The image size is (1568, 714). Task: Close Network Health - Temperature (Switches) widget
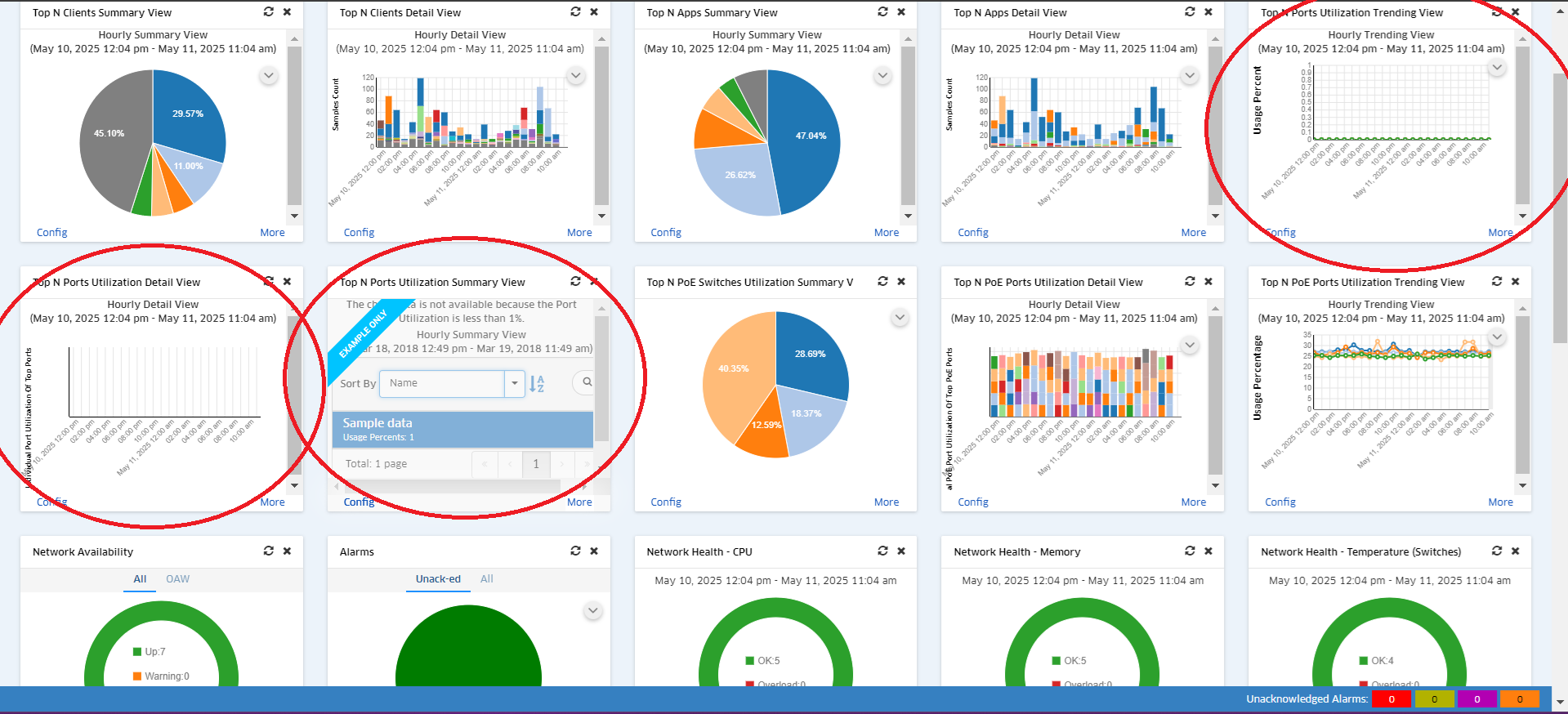click(x=1516, y=551)
